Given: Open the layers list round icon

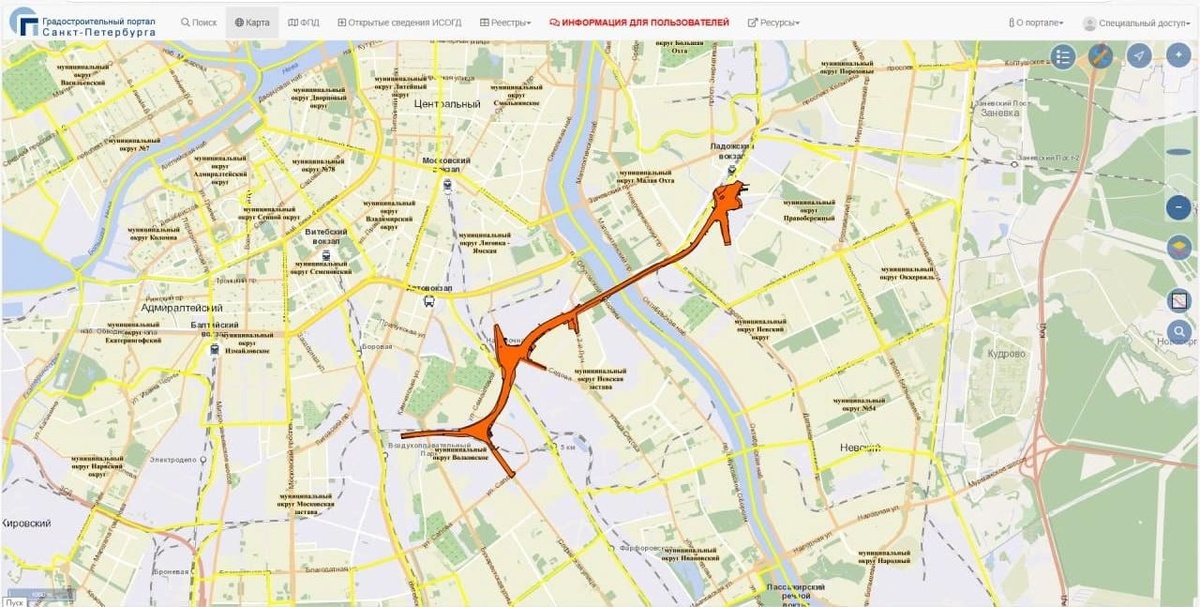Looking at the screenshot, I should tap(1062, 56).
